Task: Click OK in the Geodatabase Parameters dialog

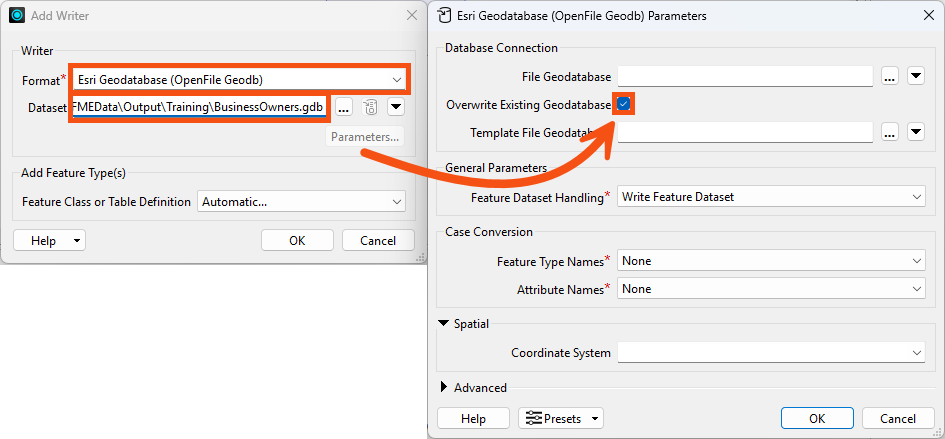Action: pos(817,418)
